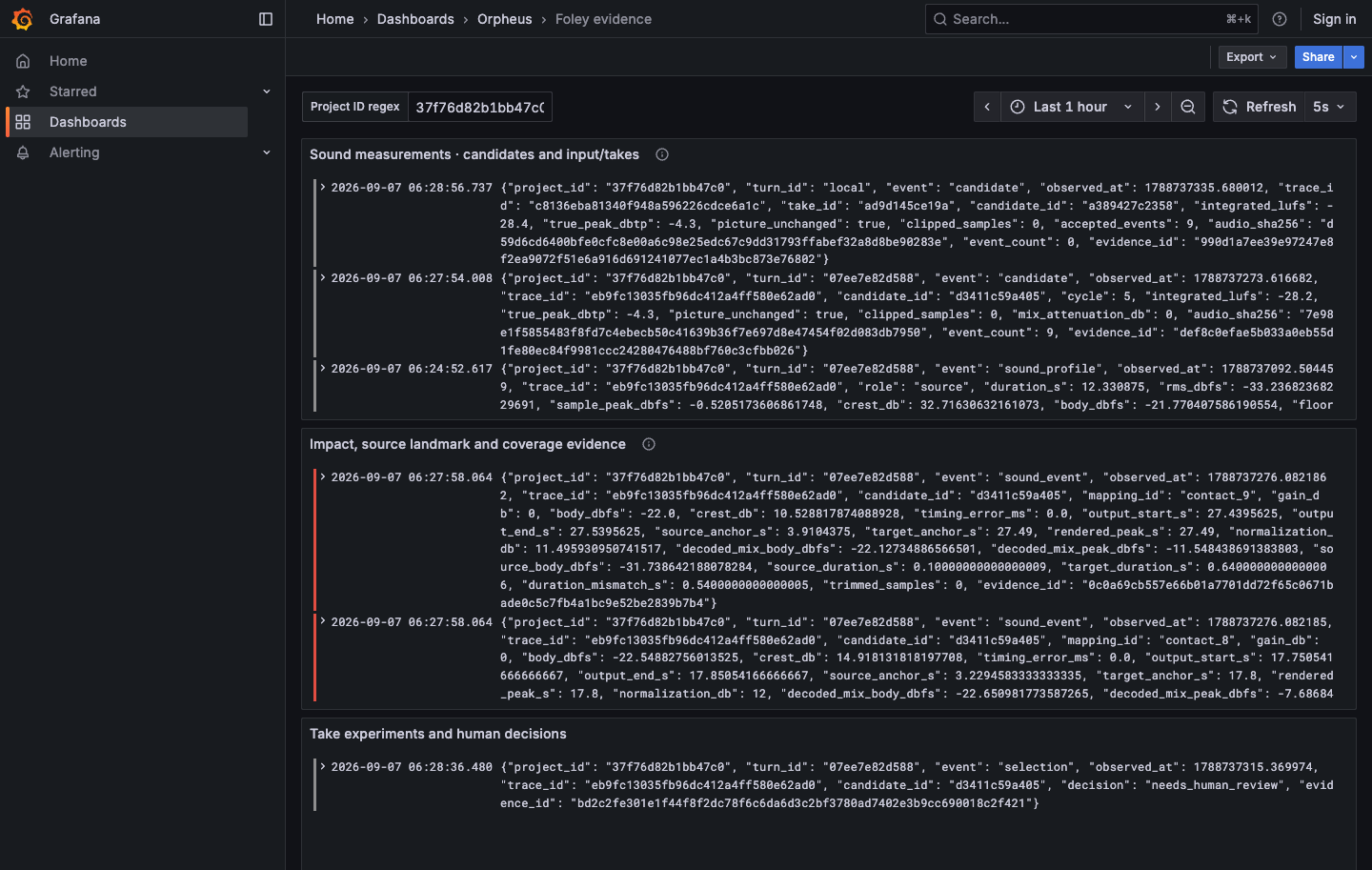Open the Last 1 hour time picker
The width and height of the screenshot is (1372, 870).
(1072, 107)
